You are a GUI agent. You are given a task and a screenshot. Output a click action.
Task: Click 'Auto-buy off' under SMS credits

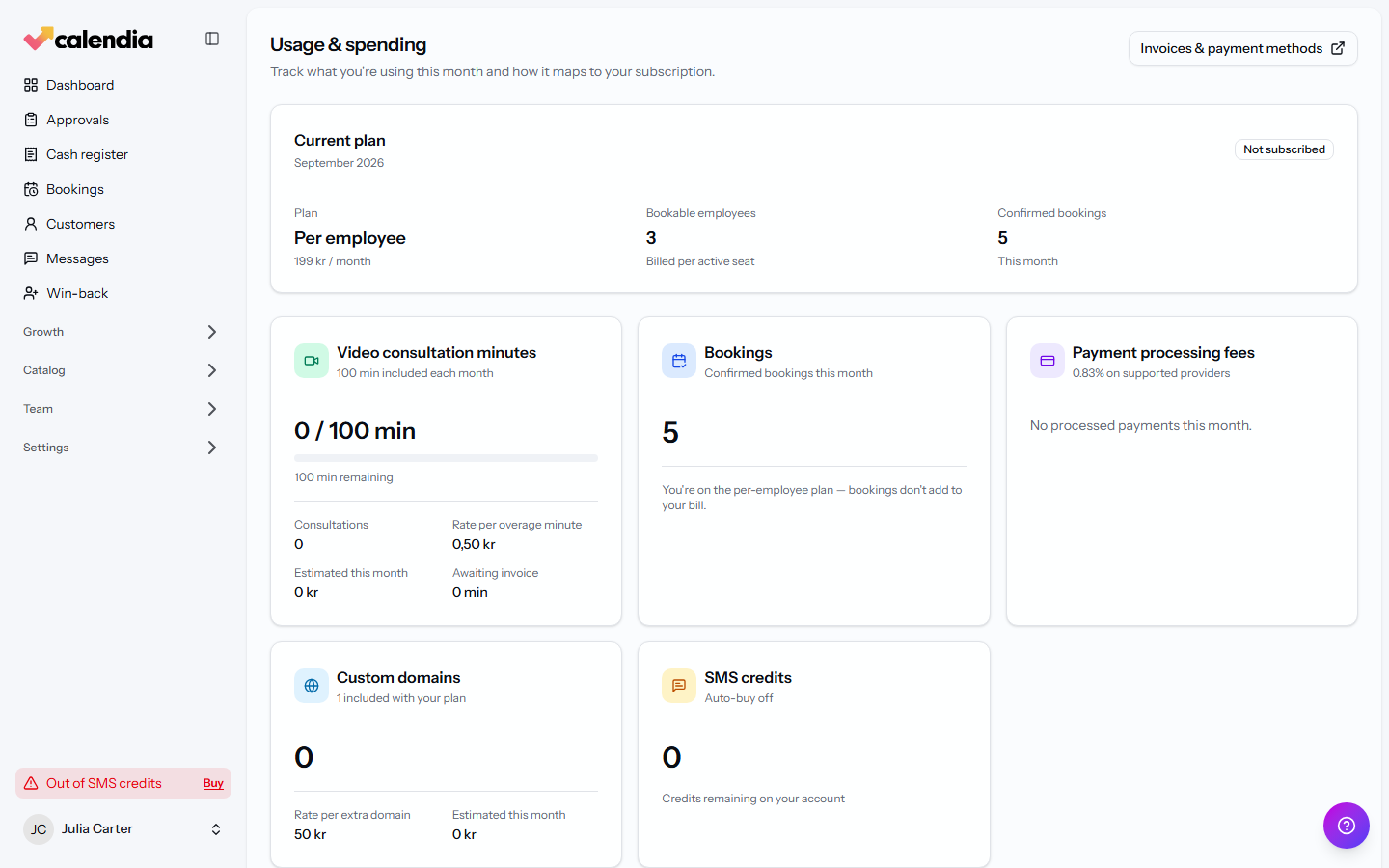coord(739,698)
